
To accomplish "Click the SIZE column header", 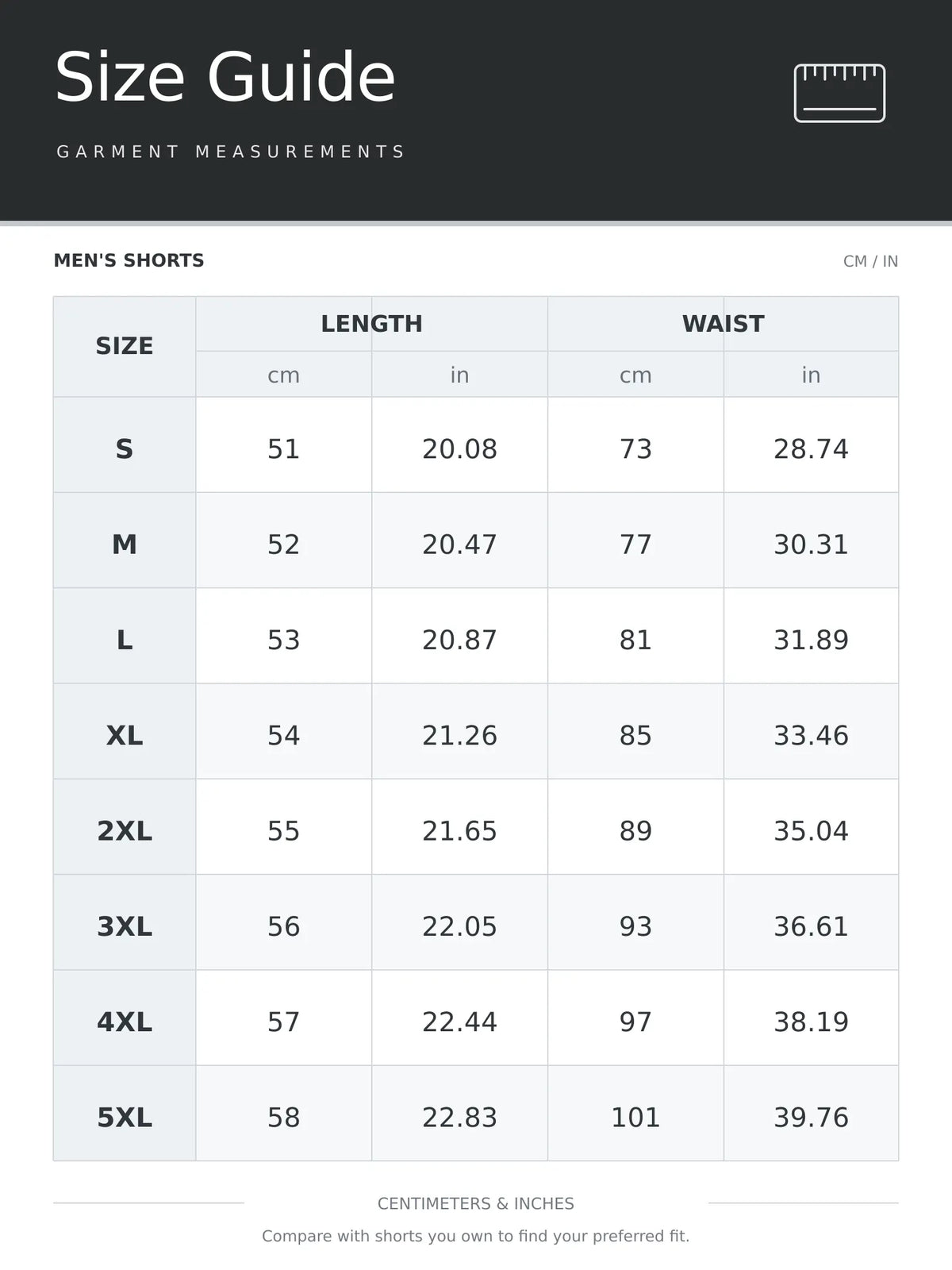I will click(125, 346).
